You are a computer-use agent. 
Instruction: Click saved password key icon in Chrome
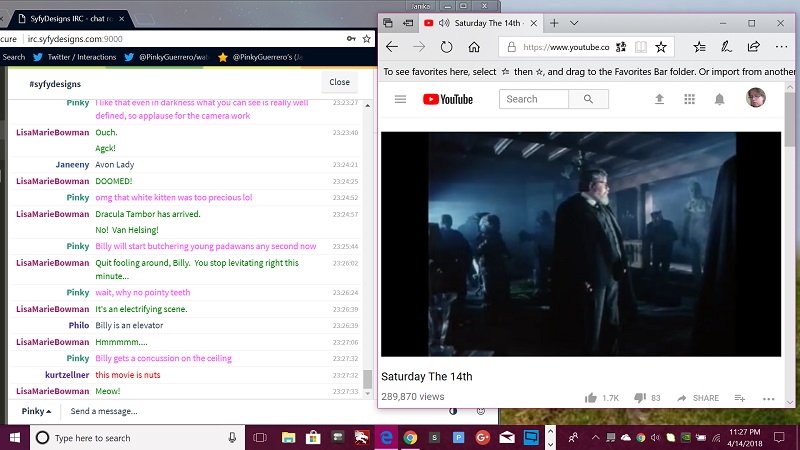(351, 39)
